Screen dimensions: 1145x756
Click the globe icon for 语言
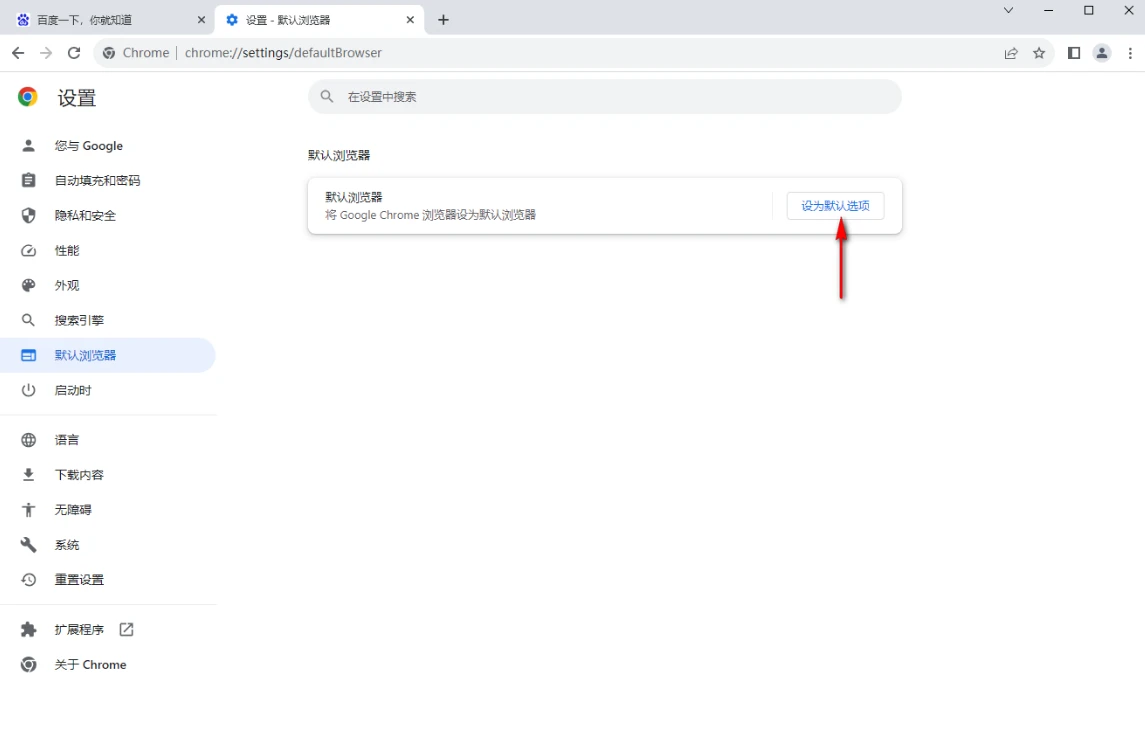click(28, 440)
